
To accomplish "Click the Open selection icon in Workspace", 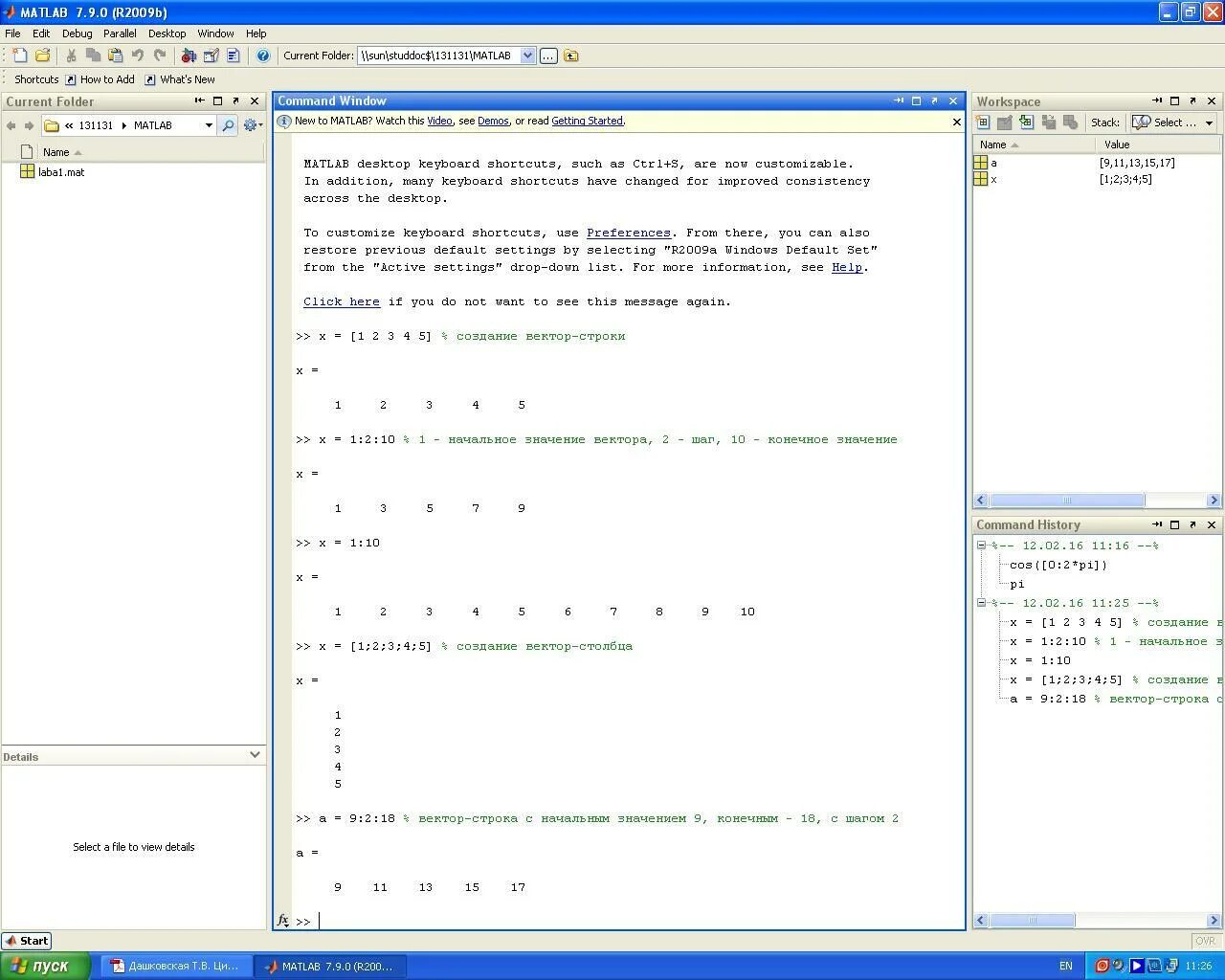I will coord(1004,122).
